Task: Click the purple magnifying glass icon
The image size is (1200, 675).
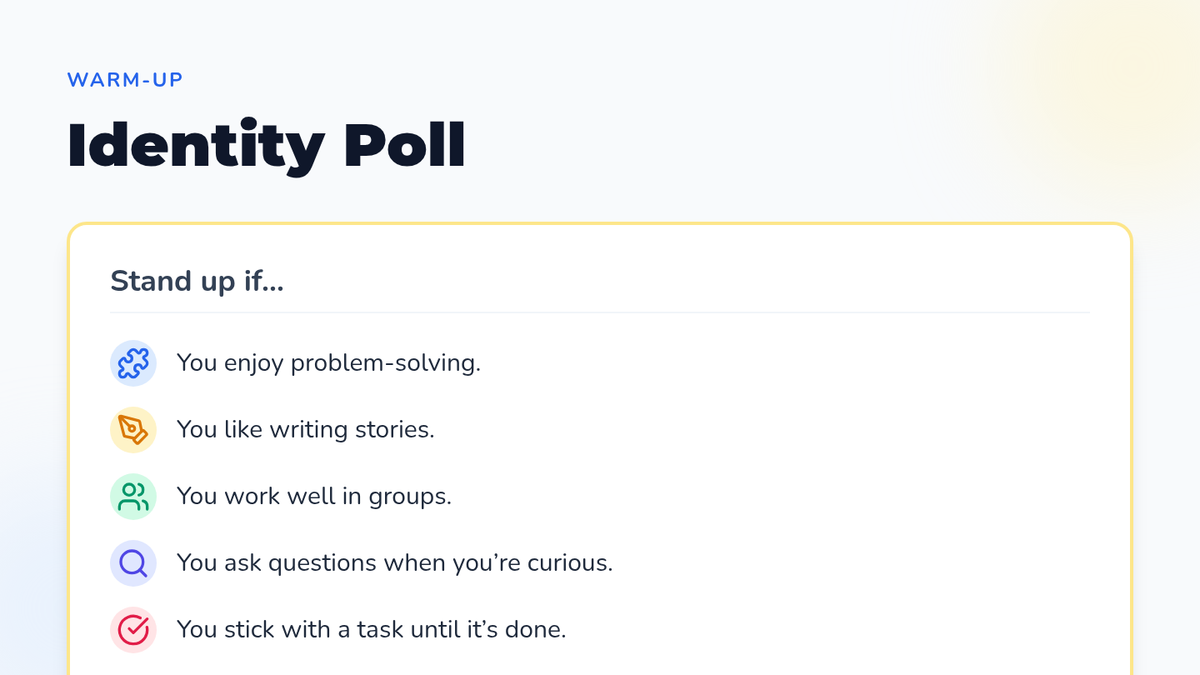Action: (133, 564)
